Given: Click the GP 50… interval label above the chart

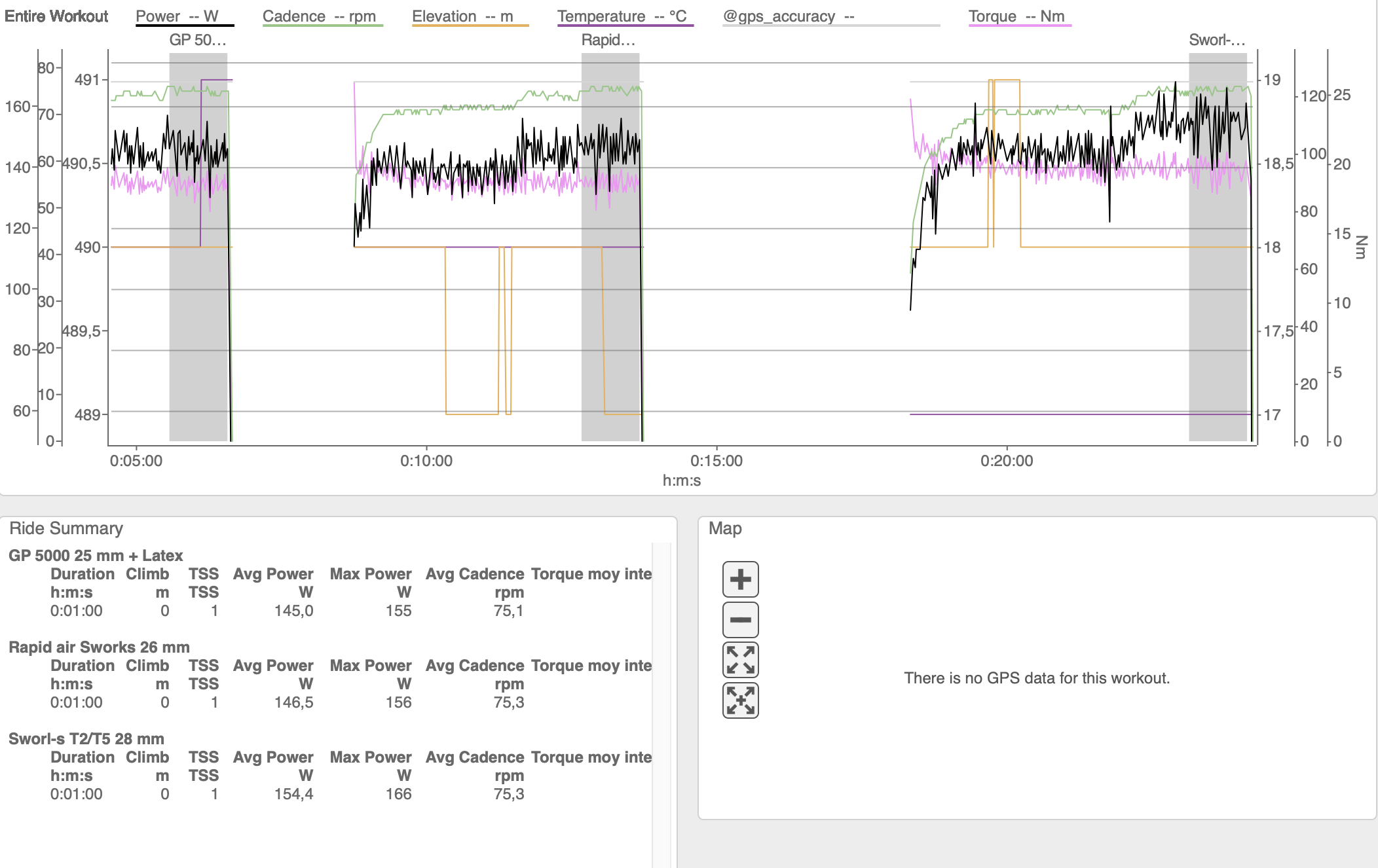Looking at the screenshot, I should pos(198,40).
